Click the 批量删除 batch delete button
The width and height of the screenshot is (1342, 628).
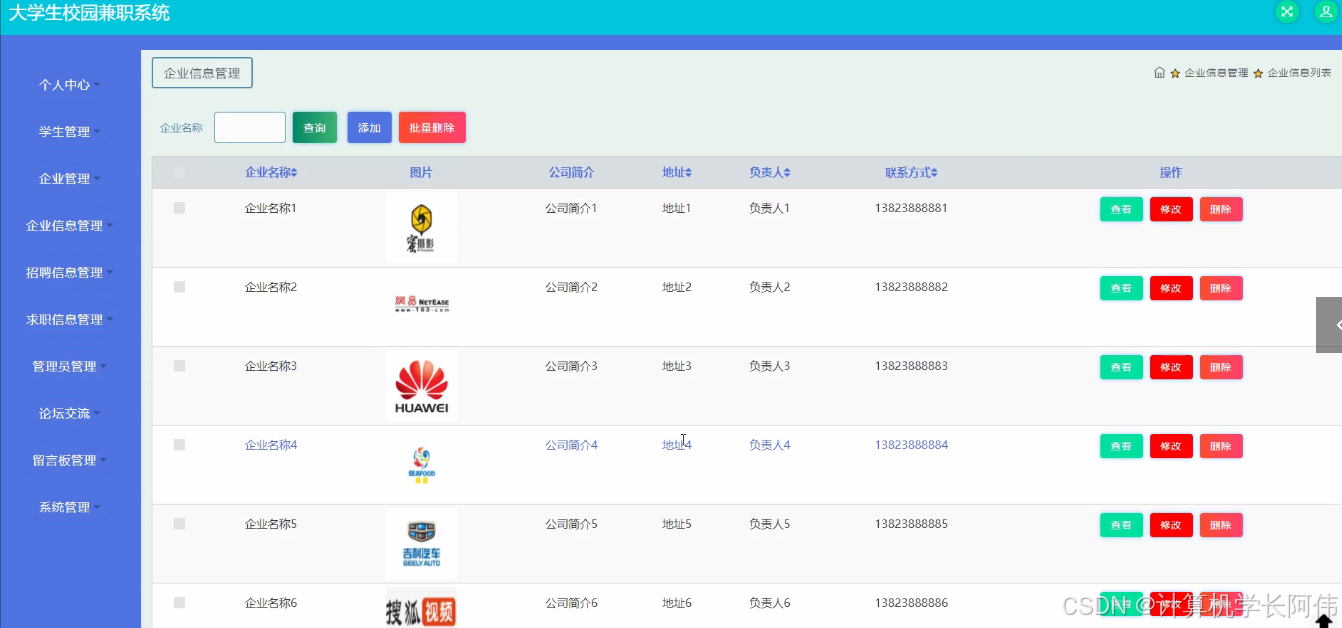point(432,128)
